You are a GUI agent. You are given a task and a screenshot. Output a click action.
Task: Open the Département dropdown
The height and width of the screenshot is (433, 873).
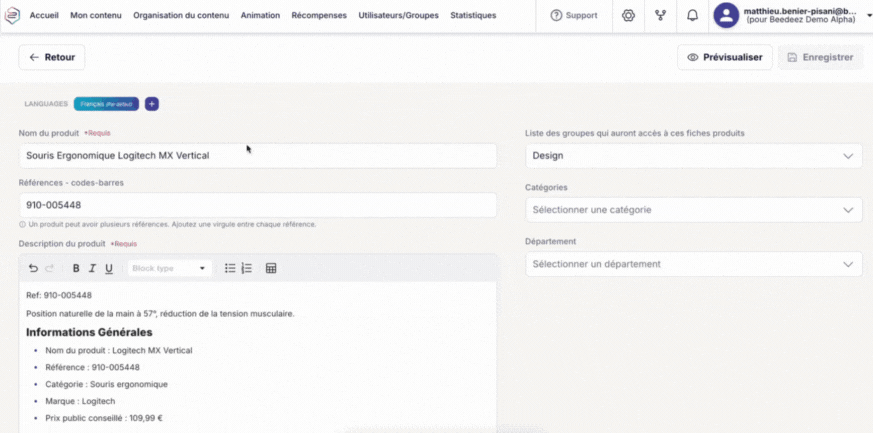click(694, 264)
